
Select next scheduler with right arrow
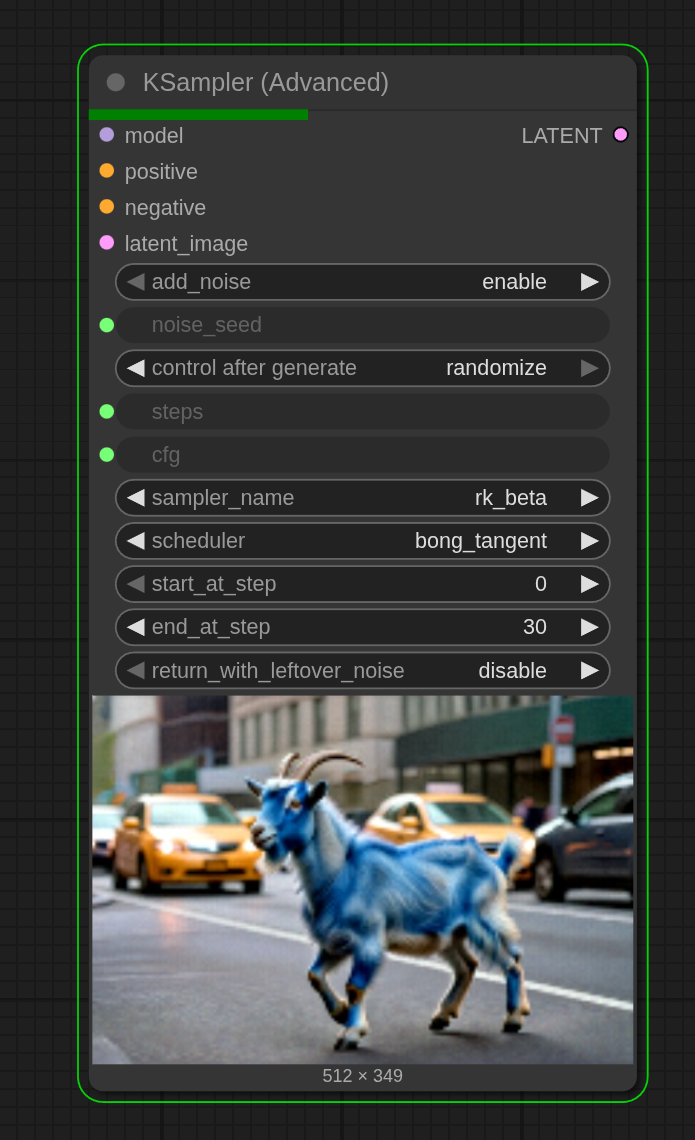click(590, 541)
